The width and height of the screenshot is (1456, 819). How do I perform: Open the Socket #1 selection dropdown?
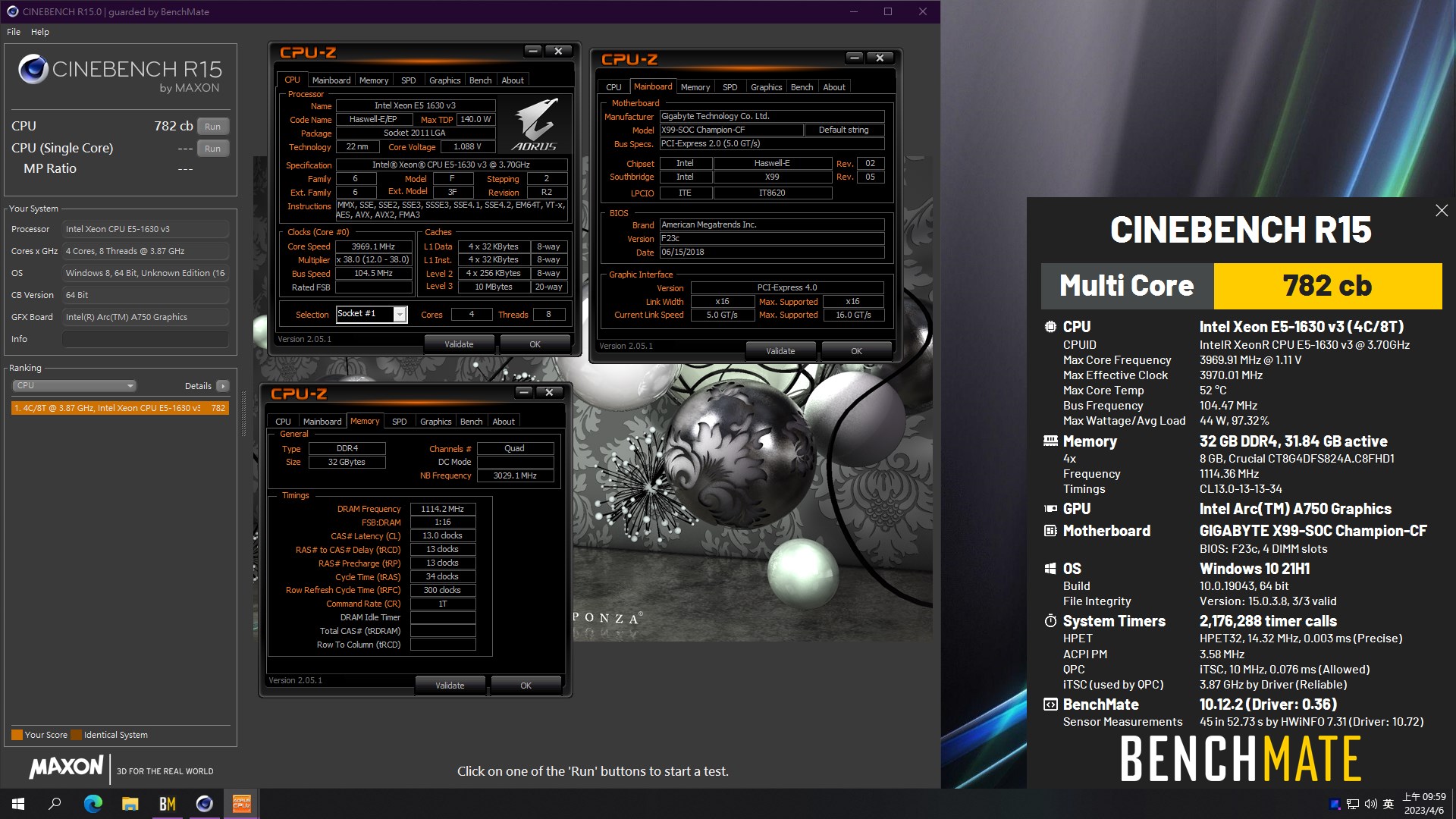[400, 315]
